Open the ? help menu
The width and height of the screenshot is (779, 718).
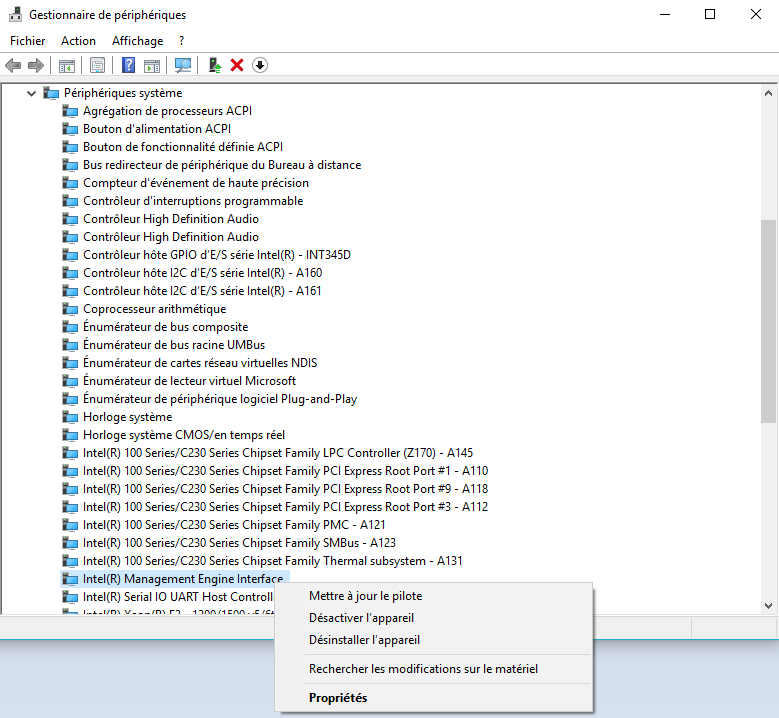point(181,41)
